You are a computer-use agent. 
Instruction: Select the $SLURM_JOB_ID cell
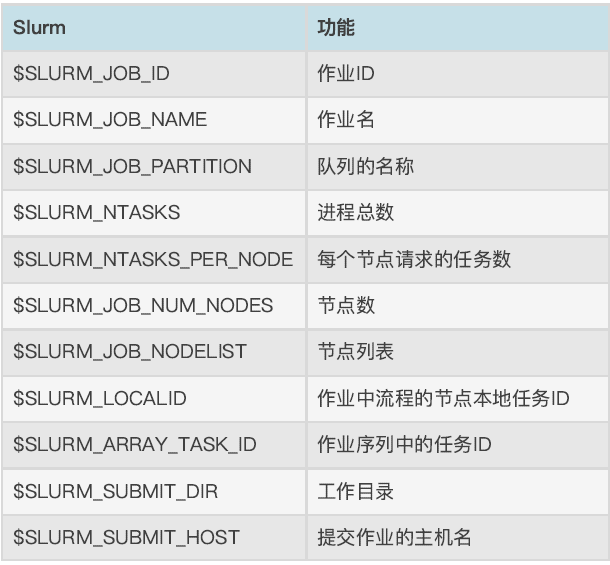154,74
